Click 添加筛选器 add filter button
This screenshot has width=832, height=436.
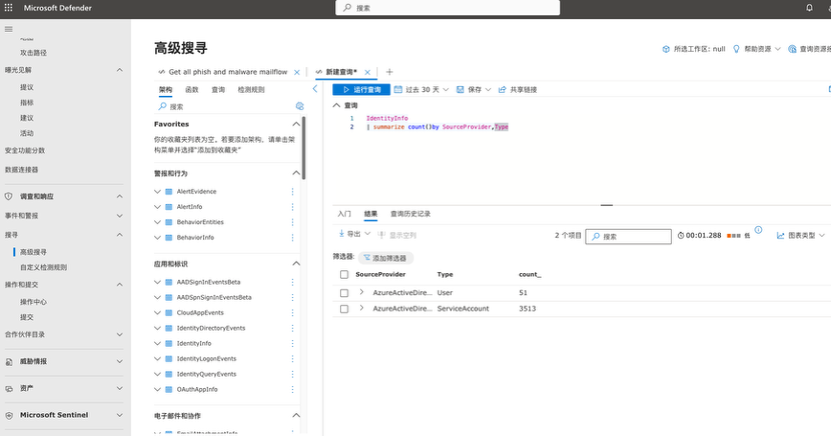386,258
